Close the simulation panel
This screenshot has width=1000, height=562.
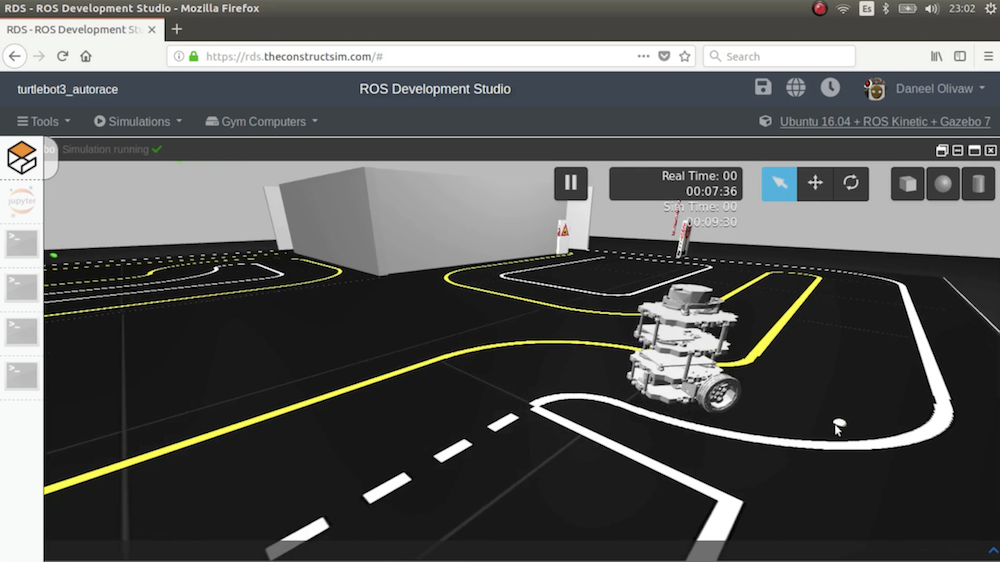tap(990, 151)
